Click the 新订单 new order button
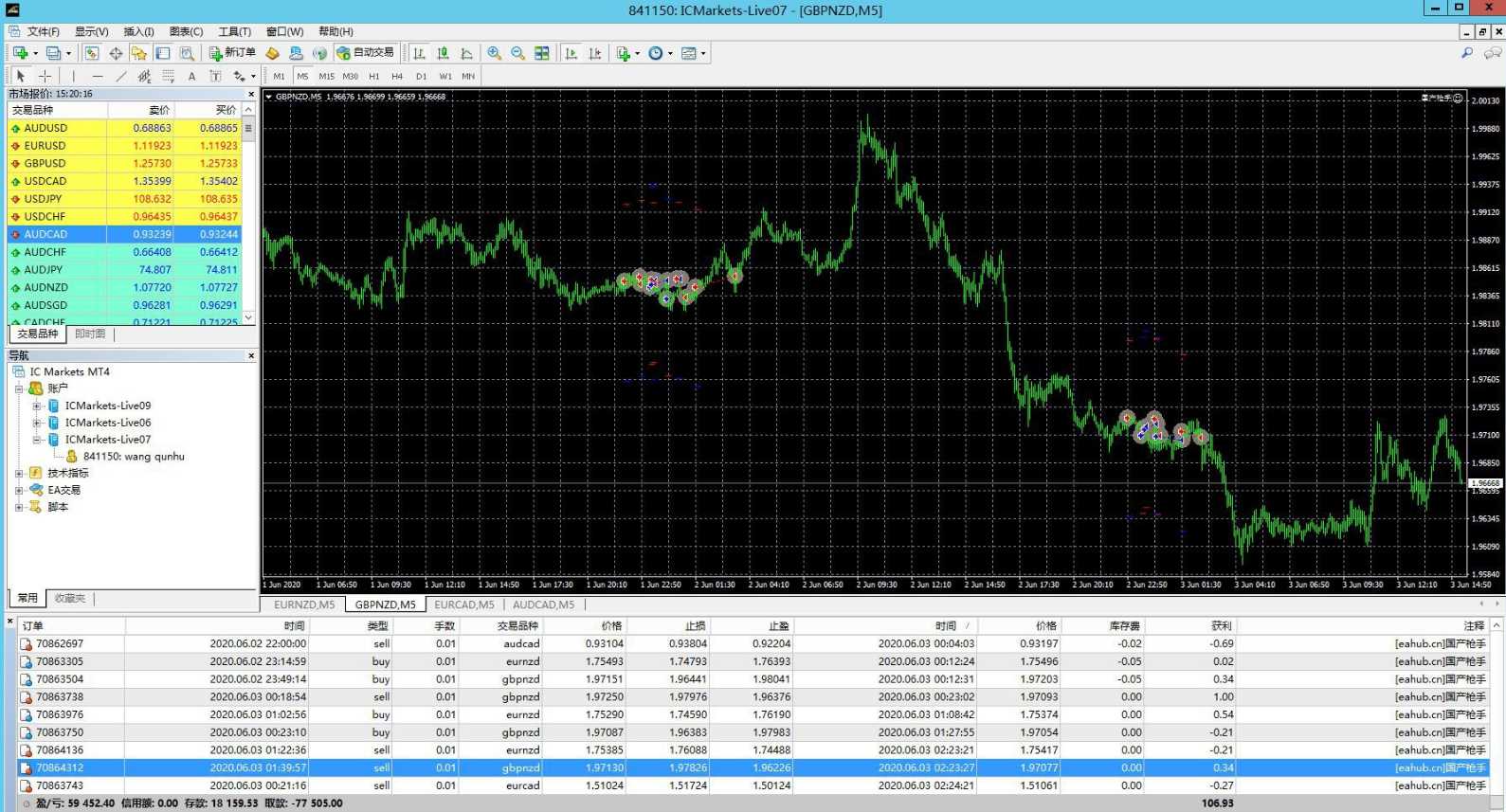The height and width of the screenshot is (812, 1506). pos(232,53)
